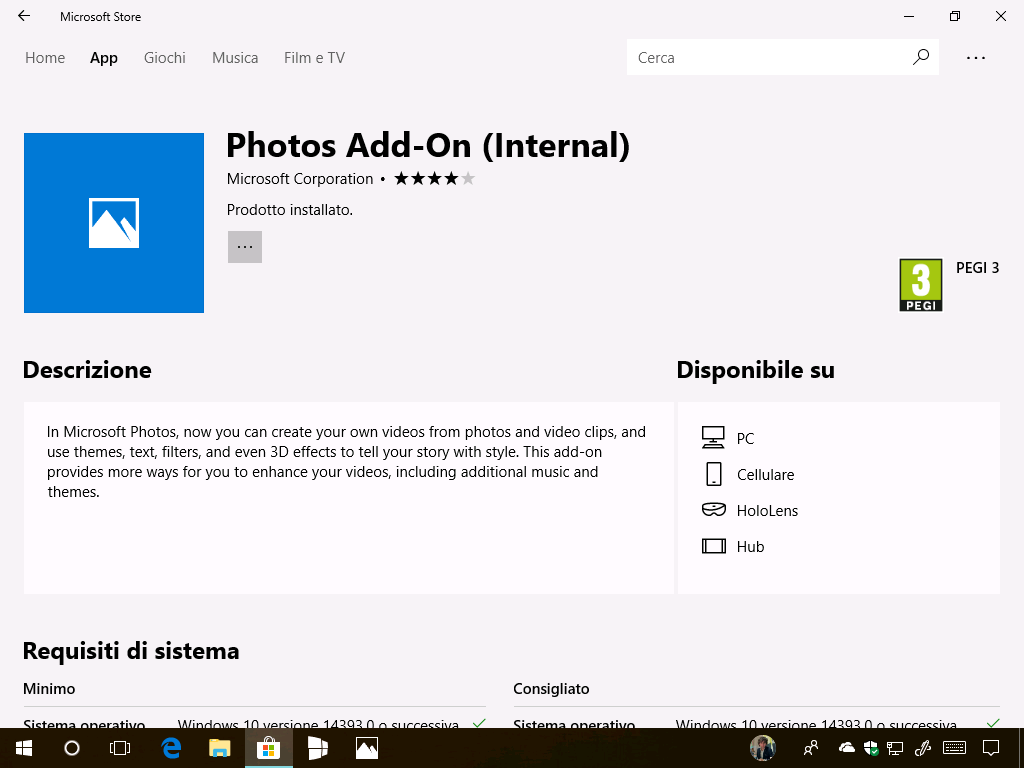Open Windows Defender shield tray icon
Viewport: 1024px width, 768px height.
coord(871,748)
